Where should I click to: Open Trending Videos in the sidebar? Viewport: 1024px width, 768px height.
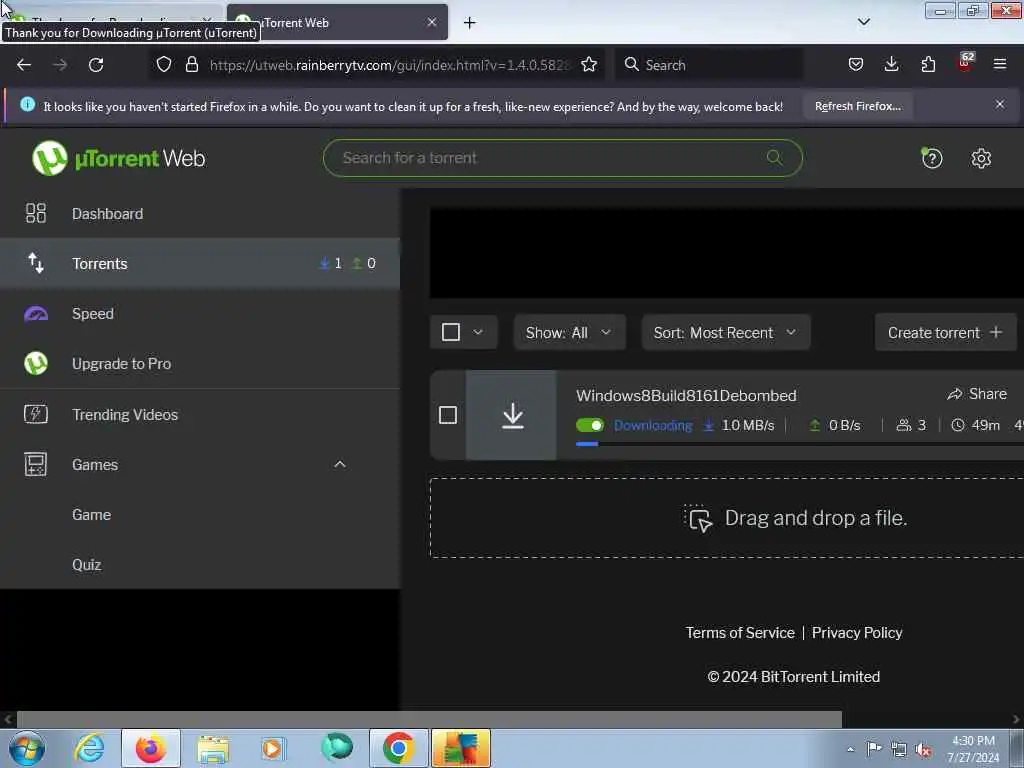pos(200,414)
